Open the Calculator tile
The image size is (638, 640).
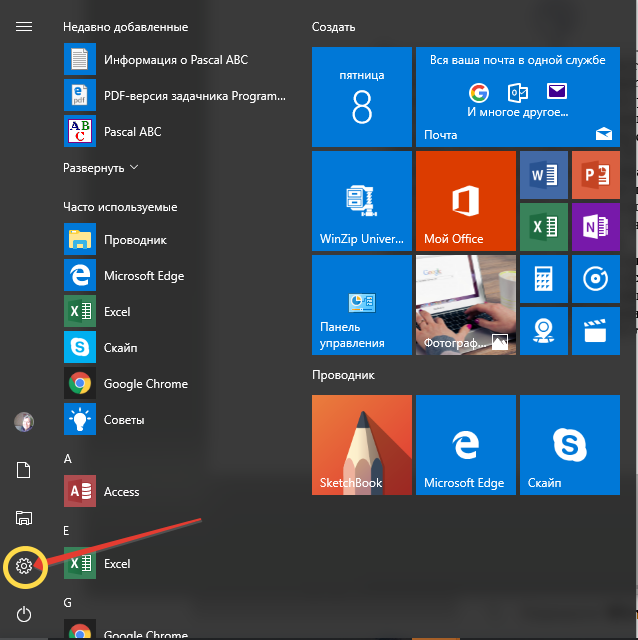pyautogui.click(x=544, y=279)
